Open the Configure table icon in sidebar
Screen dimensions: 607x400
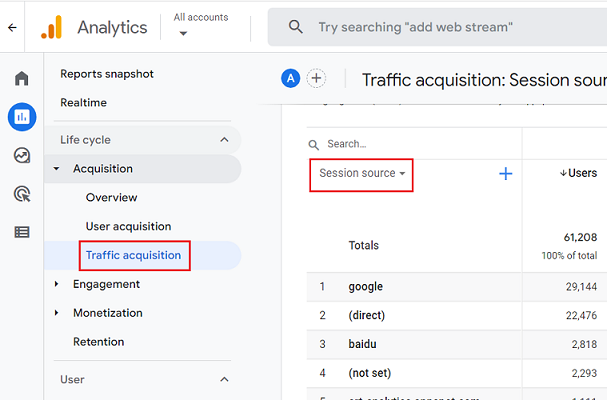(21, 232)
